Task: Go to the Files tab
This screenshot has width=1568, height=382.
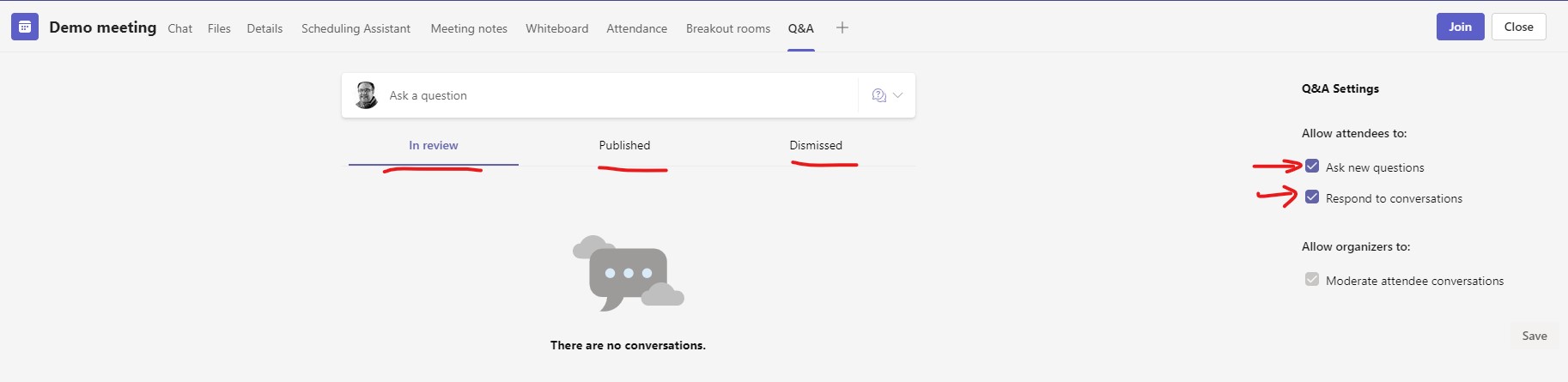Action: pos(219,28)
